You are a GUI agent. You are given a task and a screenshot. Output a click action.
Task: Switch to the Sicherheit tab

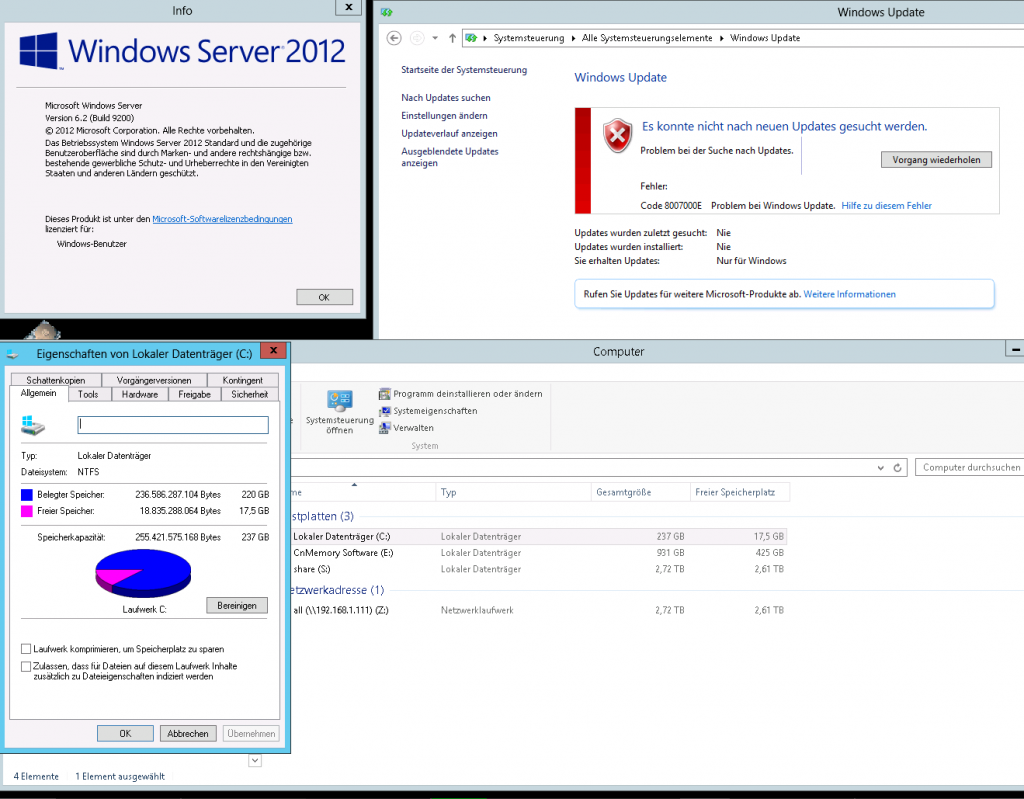tap(249, 395)
